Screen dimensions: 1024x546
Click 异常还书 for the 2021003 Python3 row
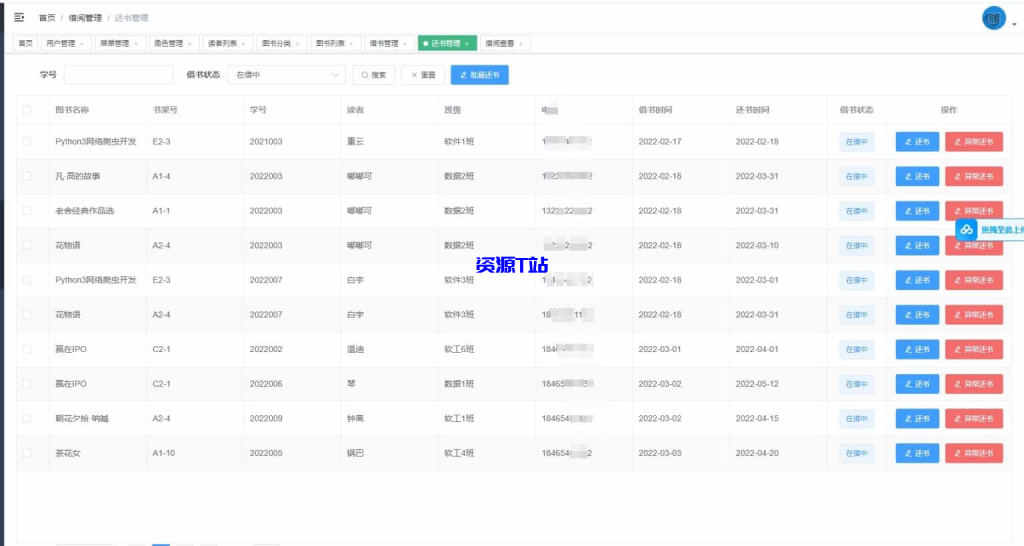click(974, 142)
